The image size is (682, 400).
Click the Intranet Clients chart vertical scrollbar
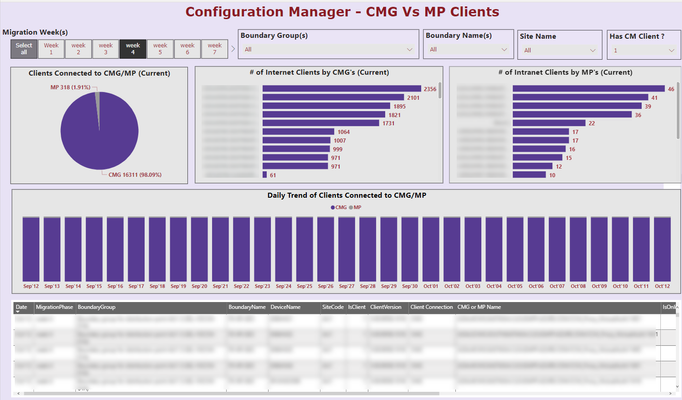pyautogui.click(x=678, y=111)
